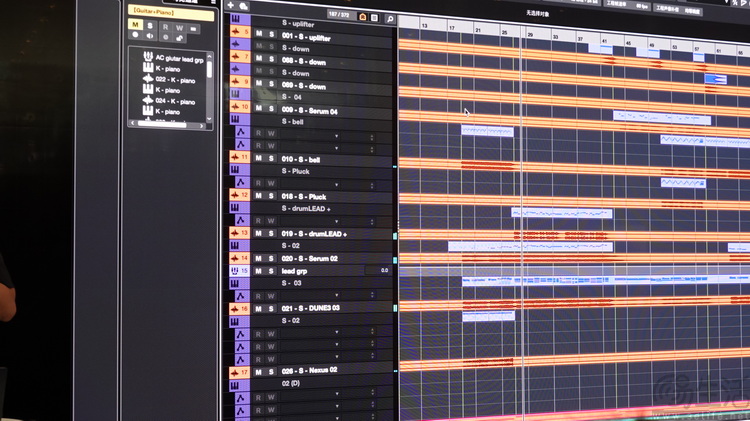Viewport: 750px width, 421px height.
Task: Mute the 026 - S - Nexus 02 track
Action: coord(258,372)
